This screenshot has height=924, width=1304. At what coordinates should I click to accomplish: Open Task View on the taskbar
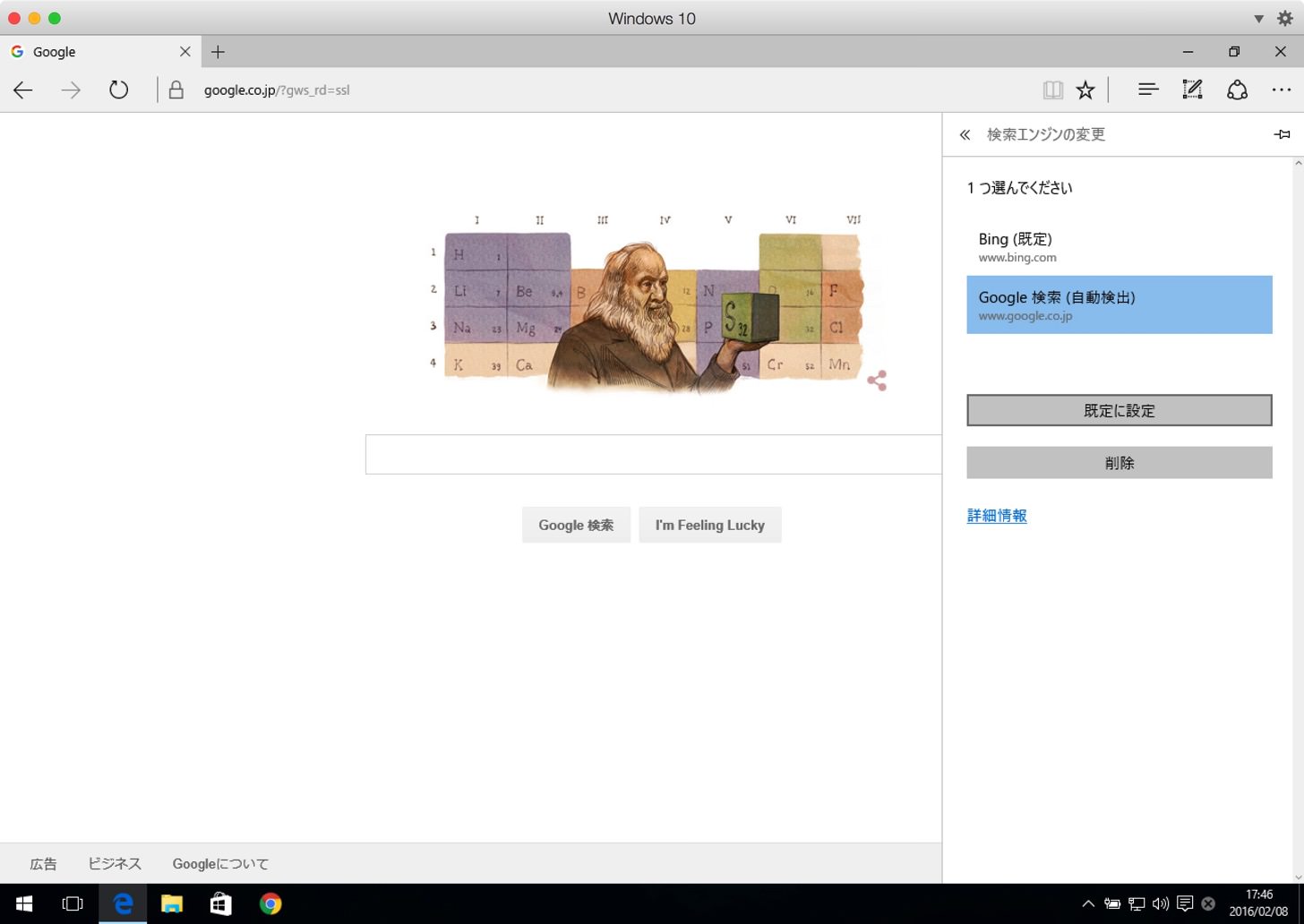[73, 903]
